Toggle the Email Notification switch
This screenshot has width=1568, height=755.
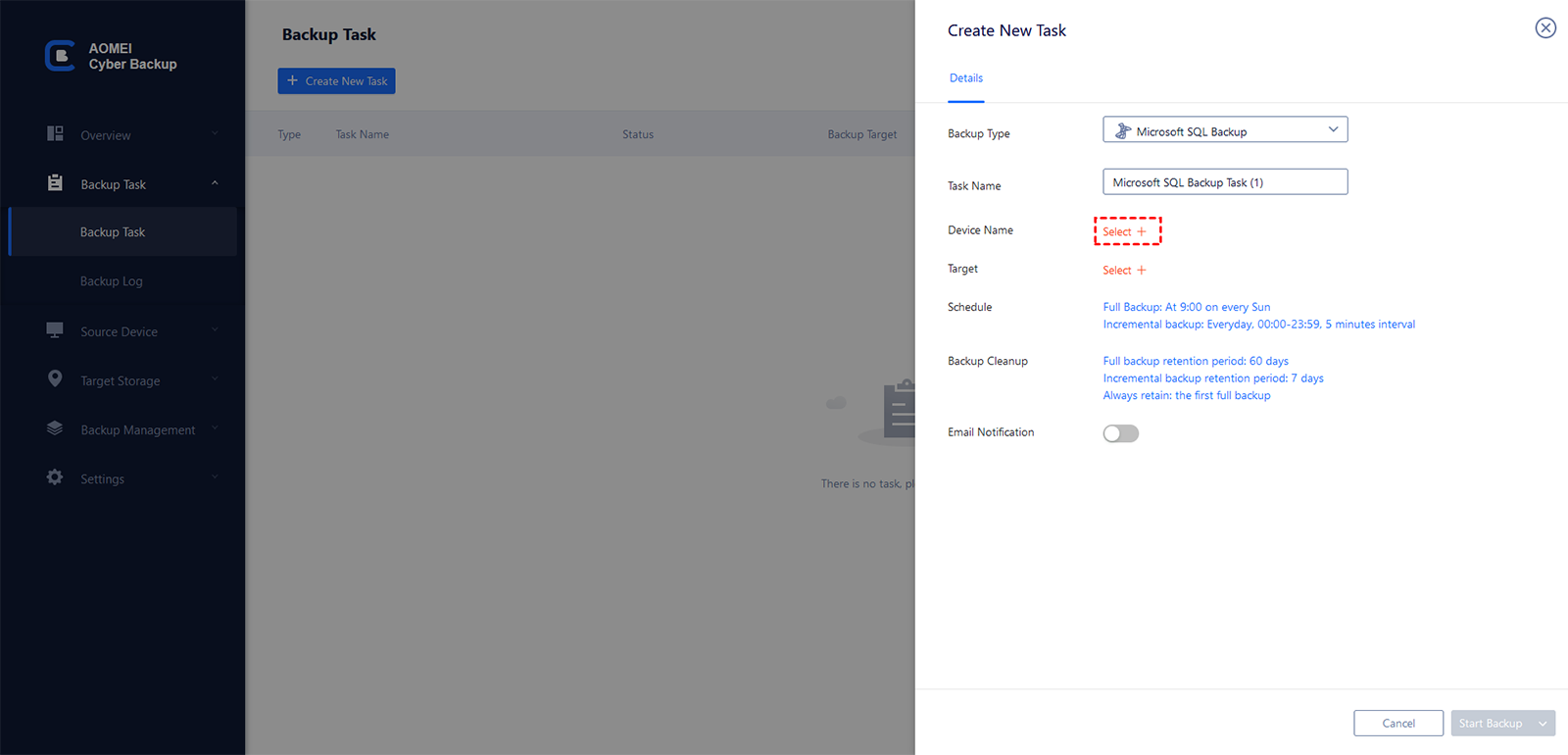1120,433
